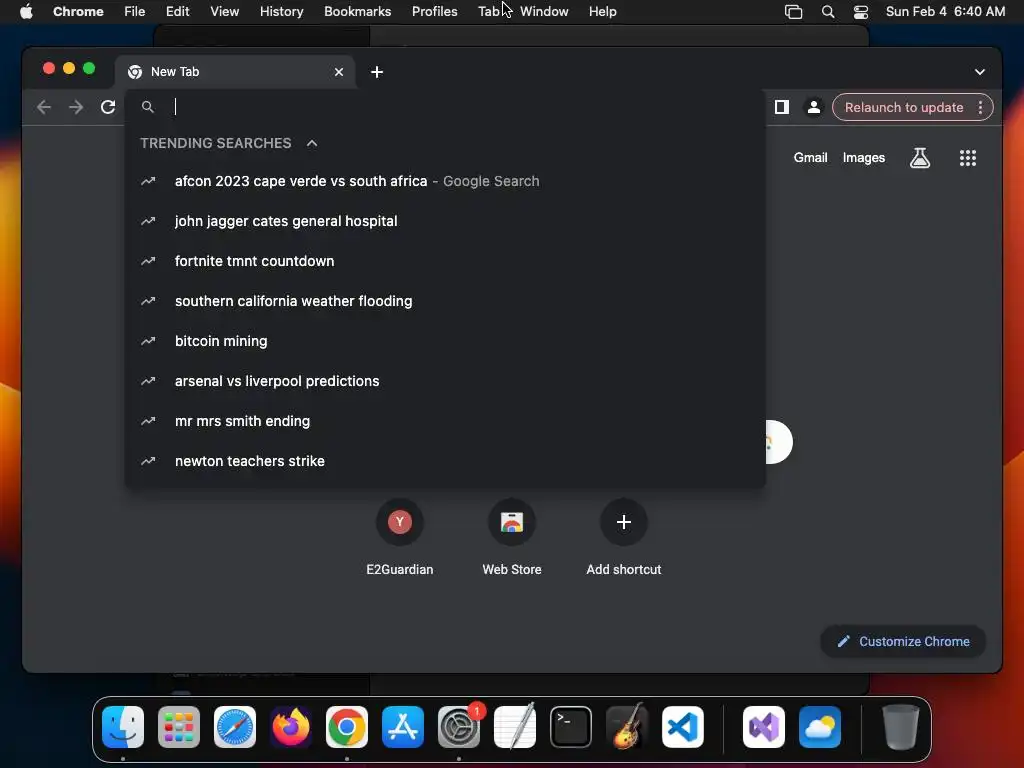The height and width of the screenshot is (768, 1024).
Task: Open the Images link
Action: [864, 158]
